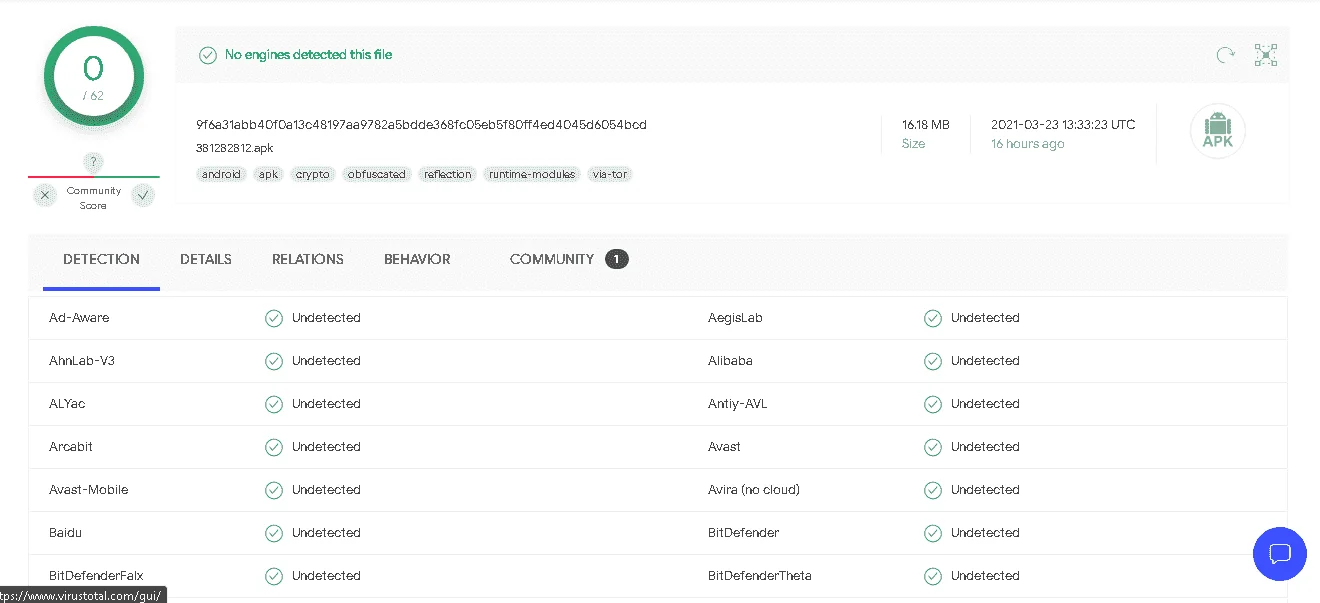The image size is (1320, 603).
Task: Click the BitDefenderTheta engine name
Action: coord(760,576)
